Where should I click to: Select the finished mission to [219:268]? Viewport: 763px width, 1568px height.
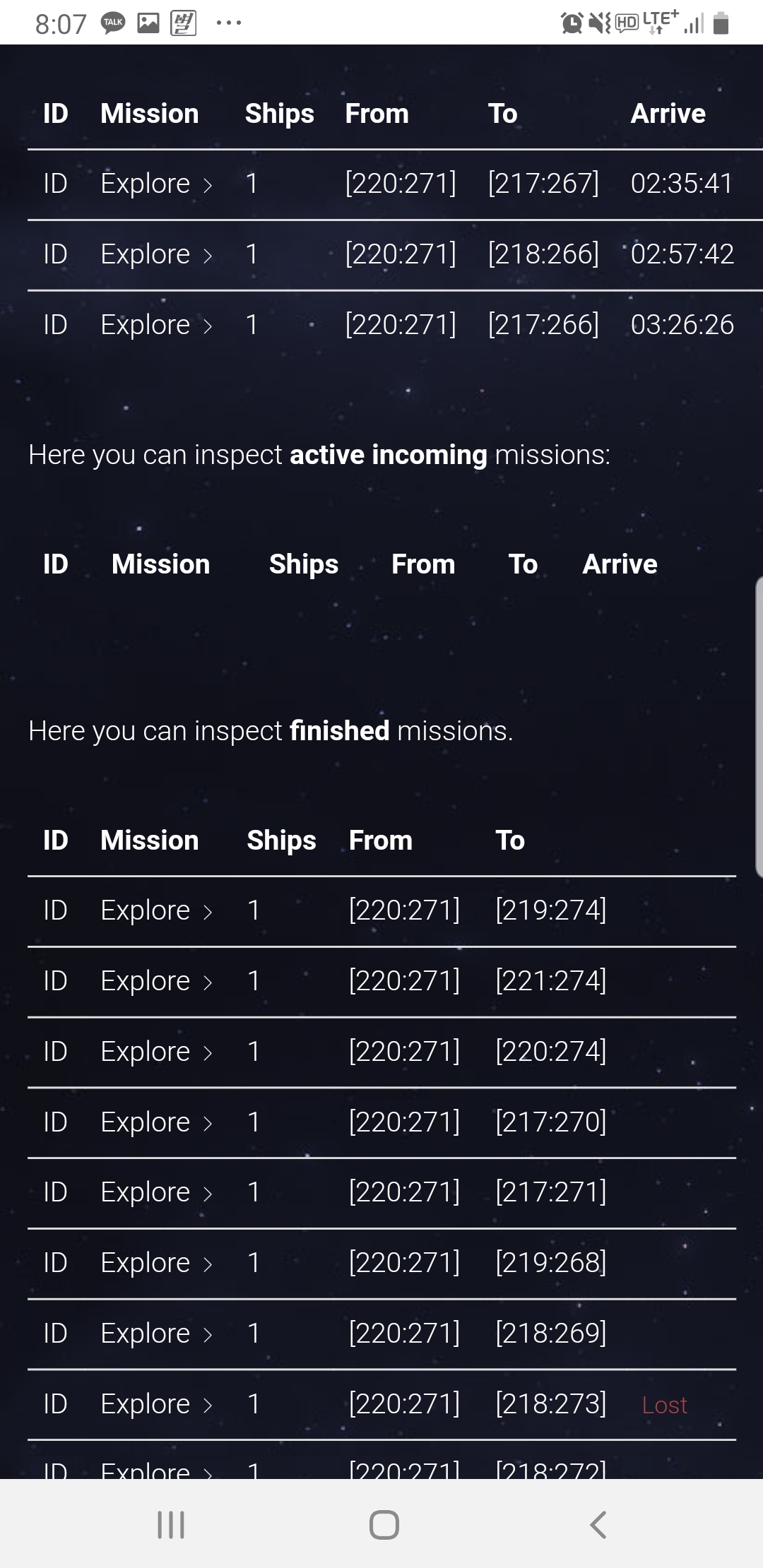coord(156,1263)
